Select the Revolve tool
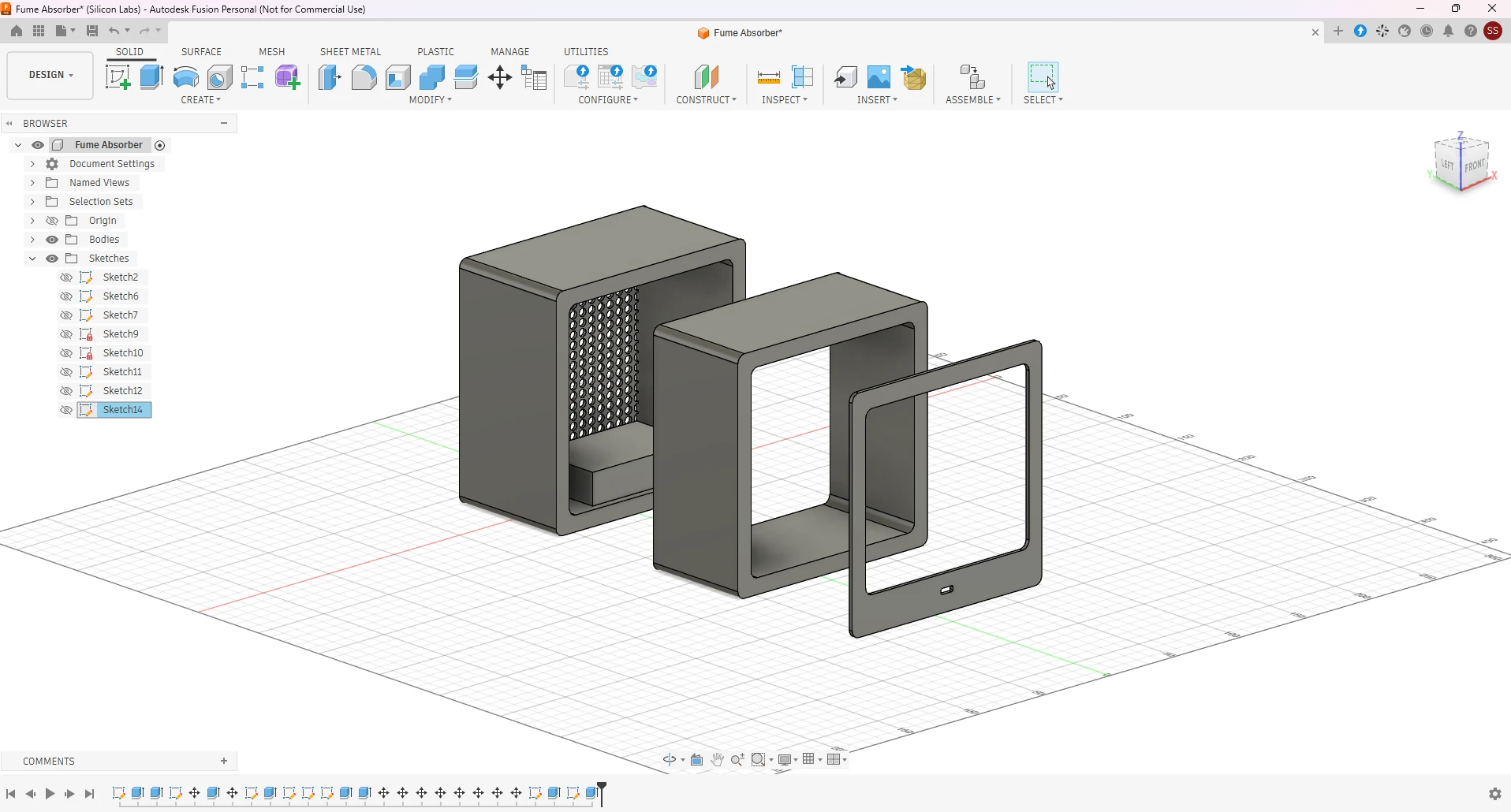 point(186,77)
